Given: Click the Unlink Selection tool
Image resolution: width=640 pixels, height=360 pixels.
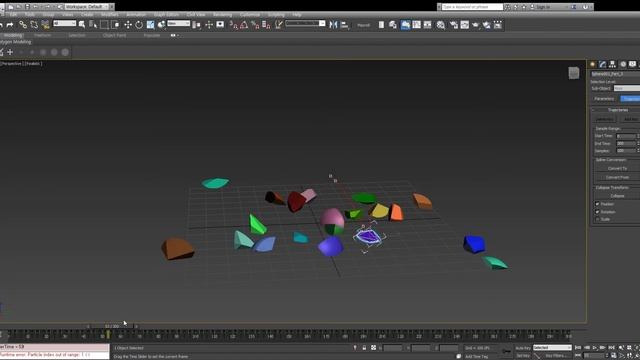Looking at the screenshot, I should coord(34,25).
